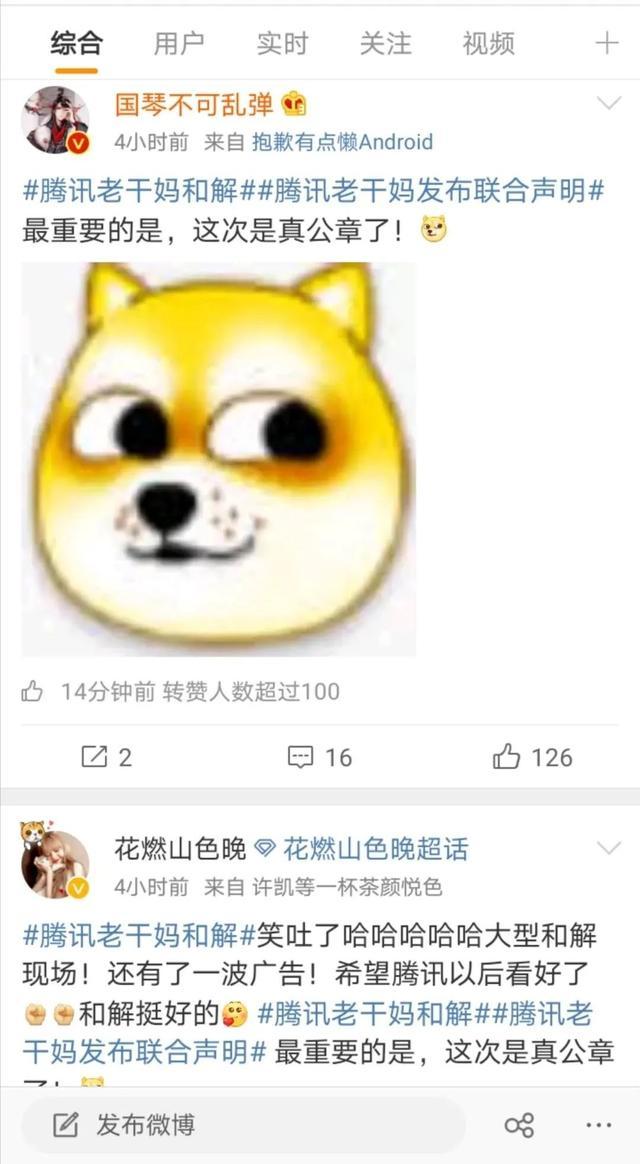Open the 花燃山色晚超话 link
The image size is (640, 1164).
pos(376,849)
